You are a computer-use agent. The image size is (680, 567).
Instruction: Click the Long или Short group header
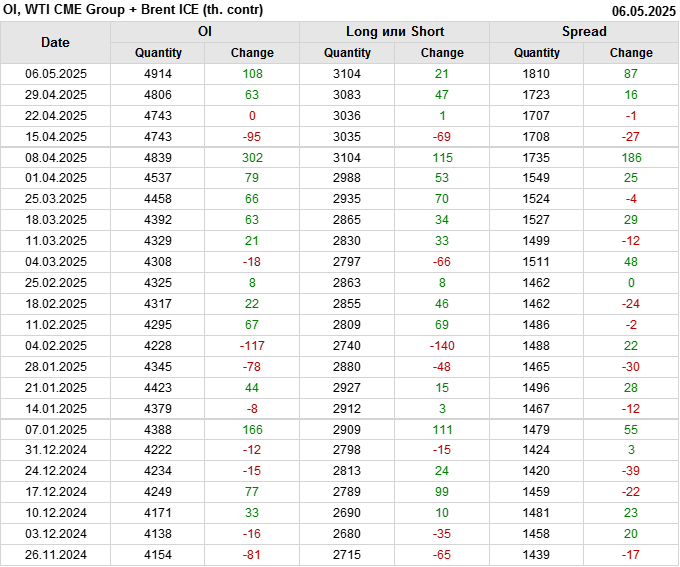395,32
